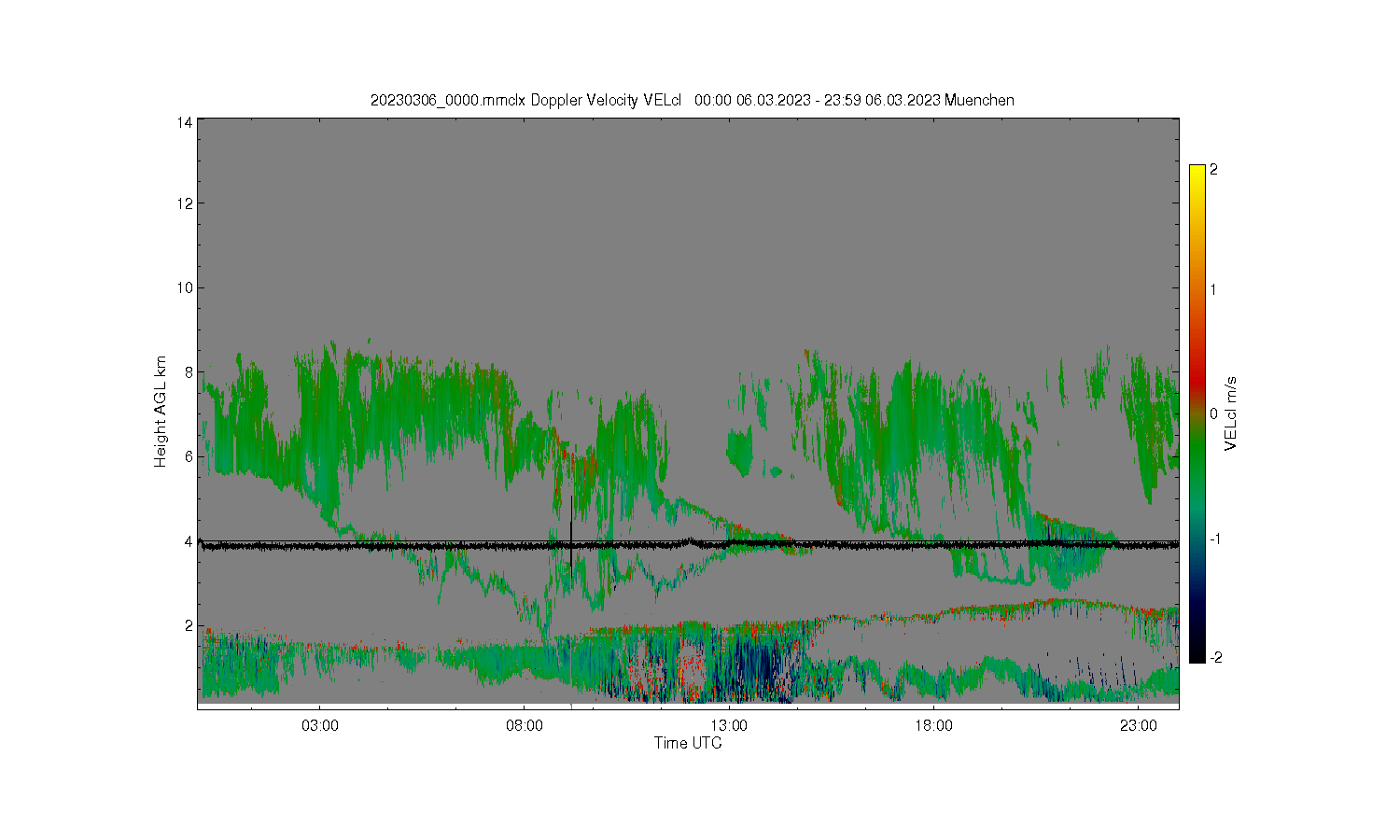
Task: Click the 18:00 time tick label
Action: (x=933, y=726)
